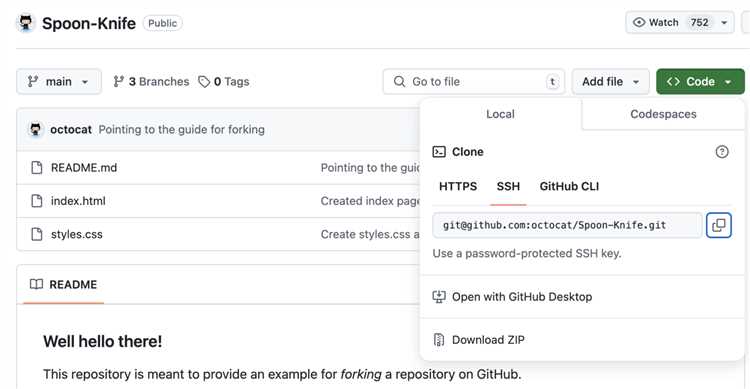
Task: Open the index.html file link
Action: pyautogui.click(x=78, y=201)
